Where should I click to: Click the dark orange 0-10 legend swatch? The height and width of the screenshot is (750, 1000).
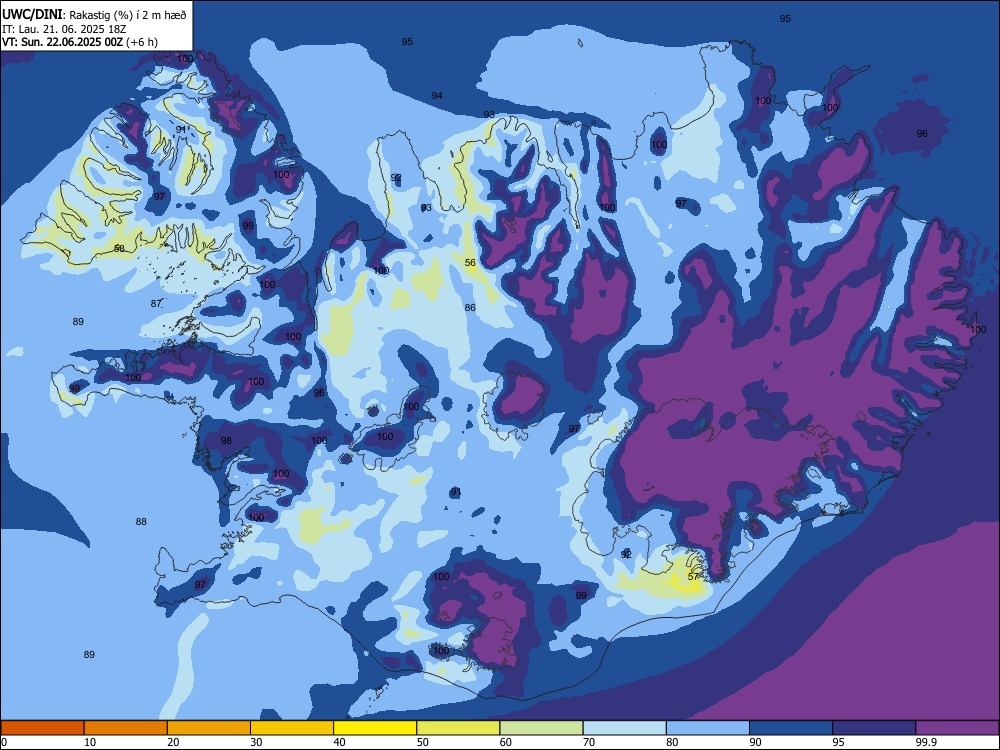tap(42, 728)
